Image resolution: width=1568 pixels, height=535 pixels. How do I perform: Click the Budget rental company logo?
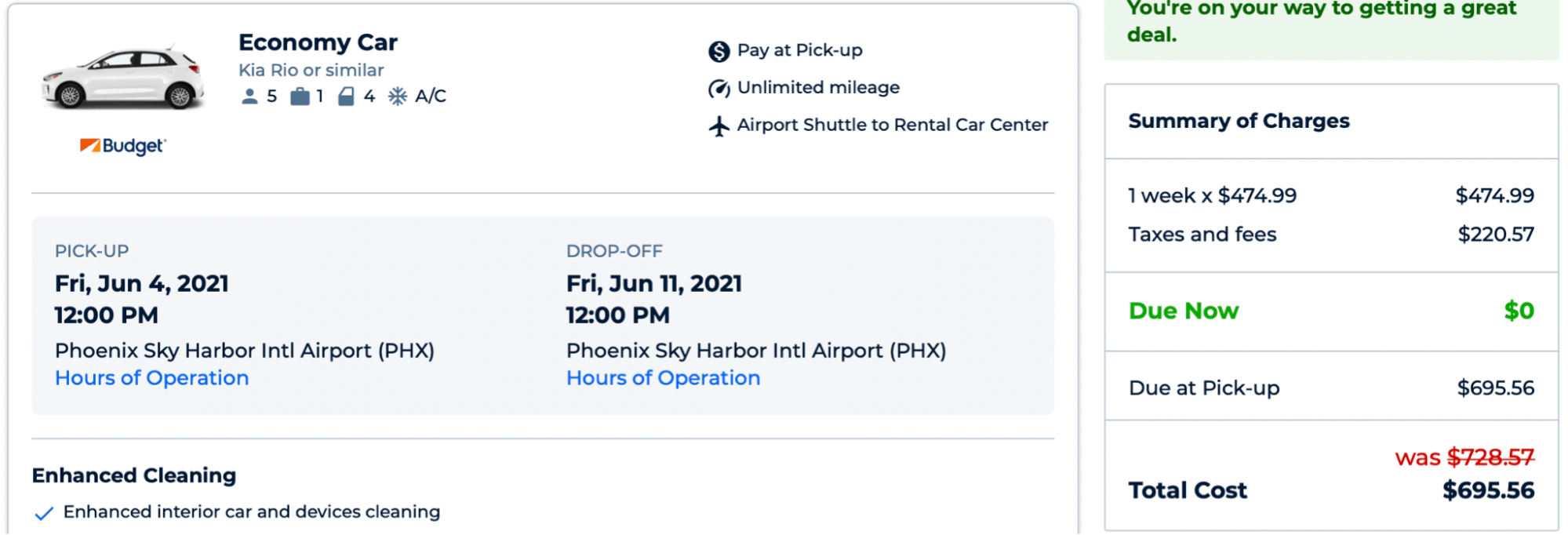point(122,145)
